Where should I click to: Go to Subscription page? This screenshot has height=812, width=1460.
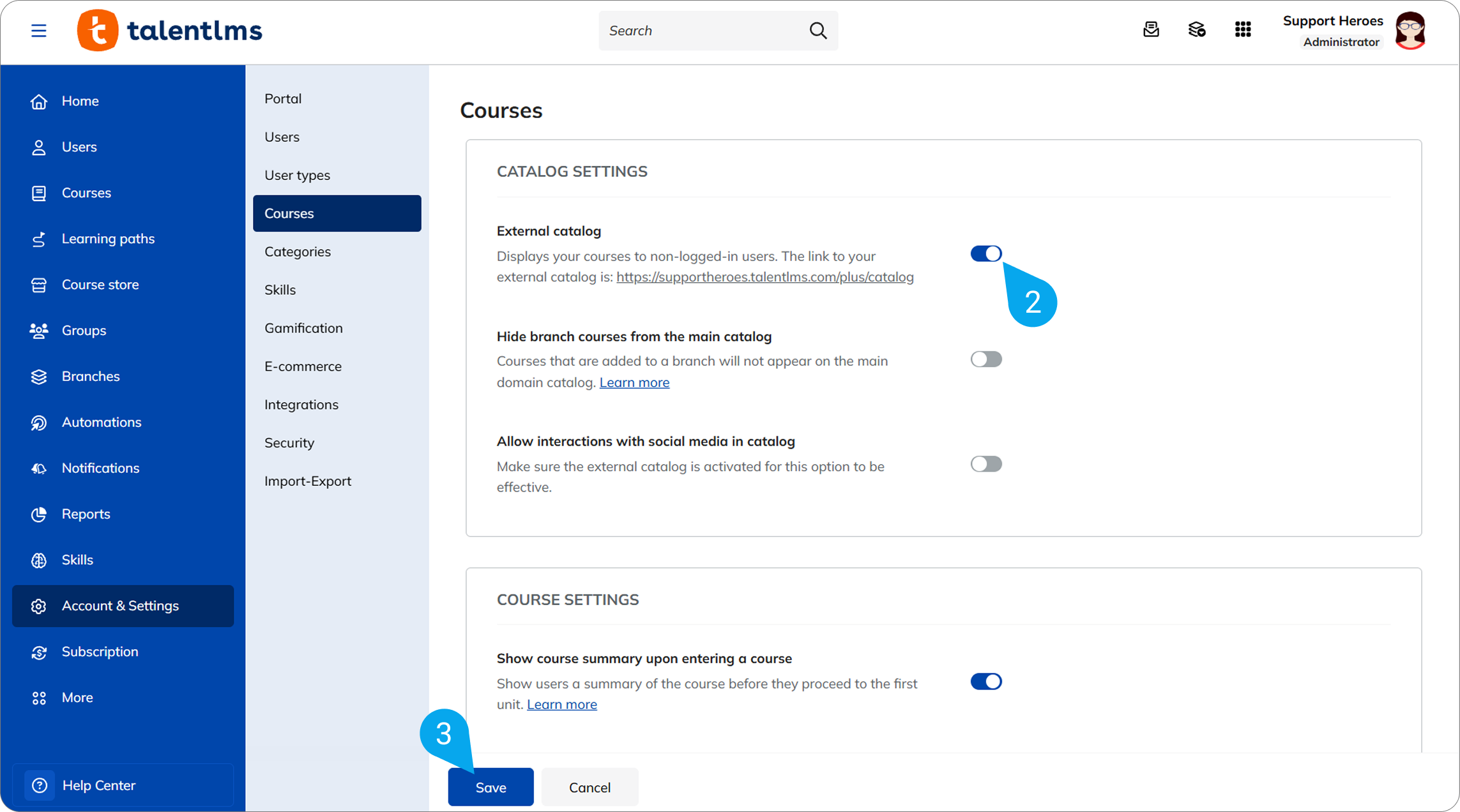[123, 652]
